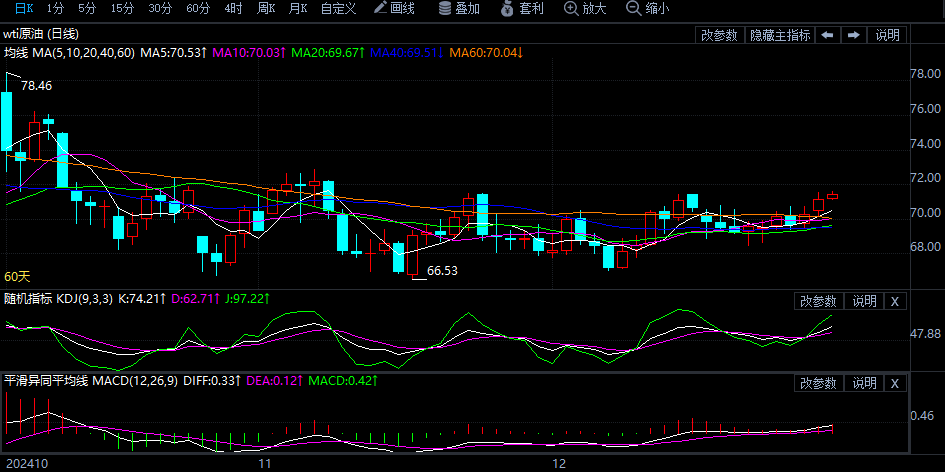
Task: Hide the main chart indicator
Action: tap(780, 35)
